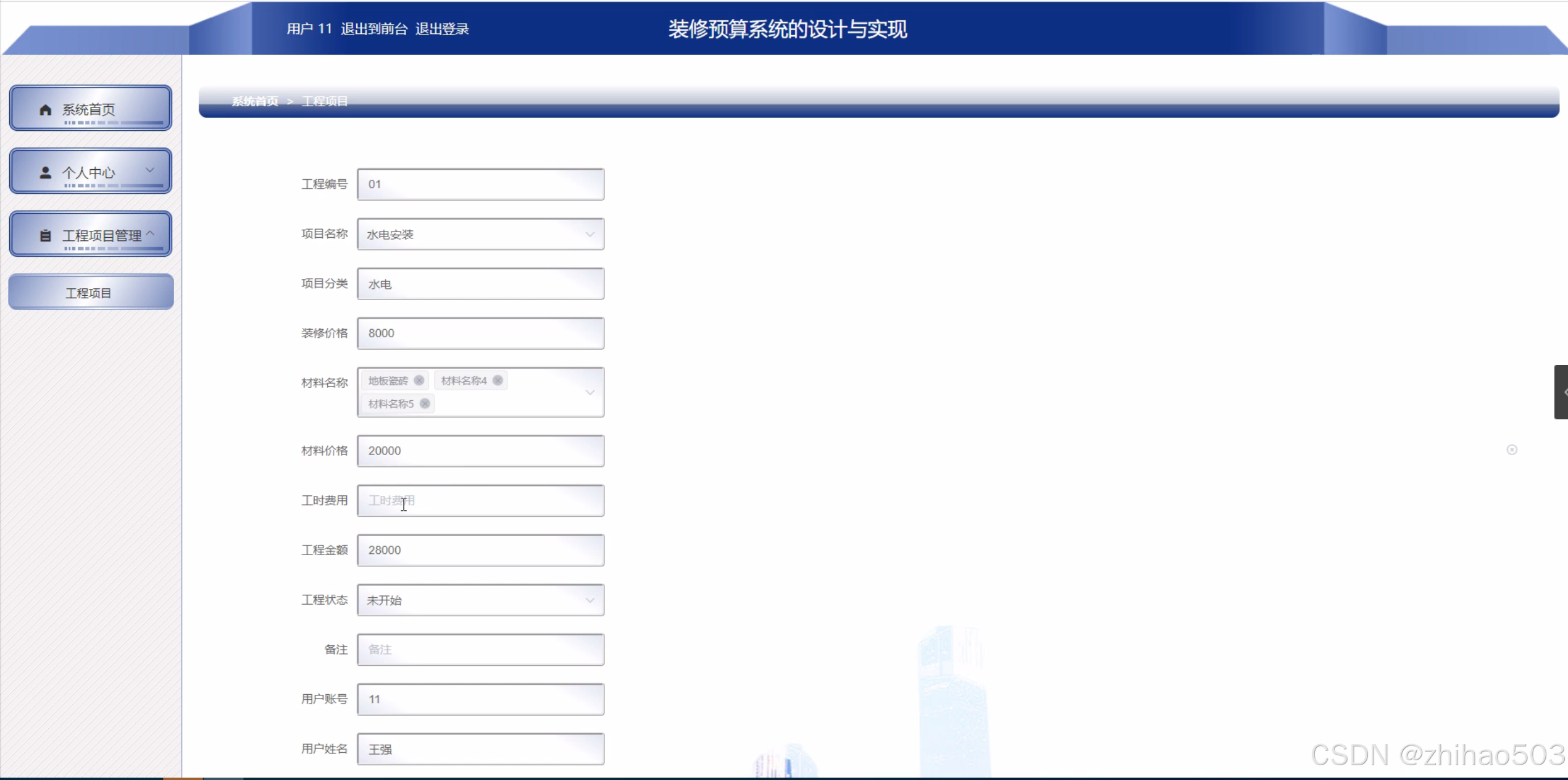Click the small circled X icon at right
The height and width of the screenshot is (780, 1568).
pos(1512,450)
